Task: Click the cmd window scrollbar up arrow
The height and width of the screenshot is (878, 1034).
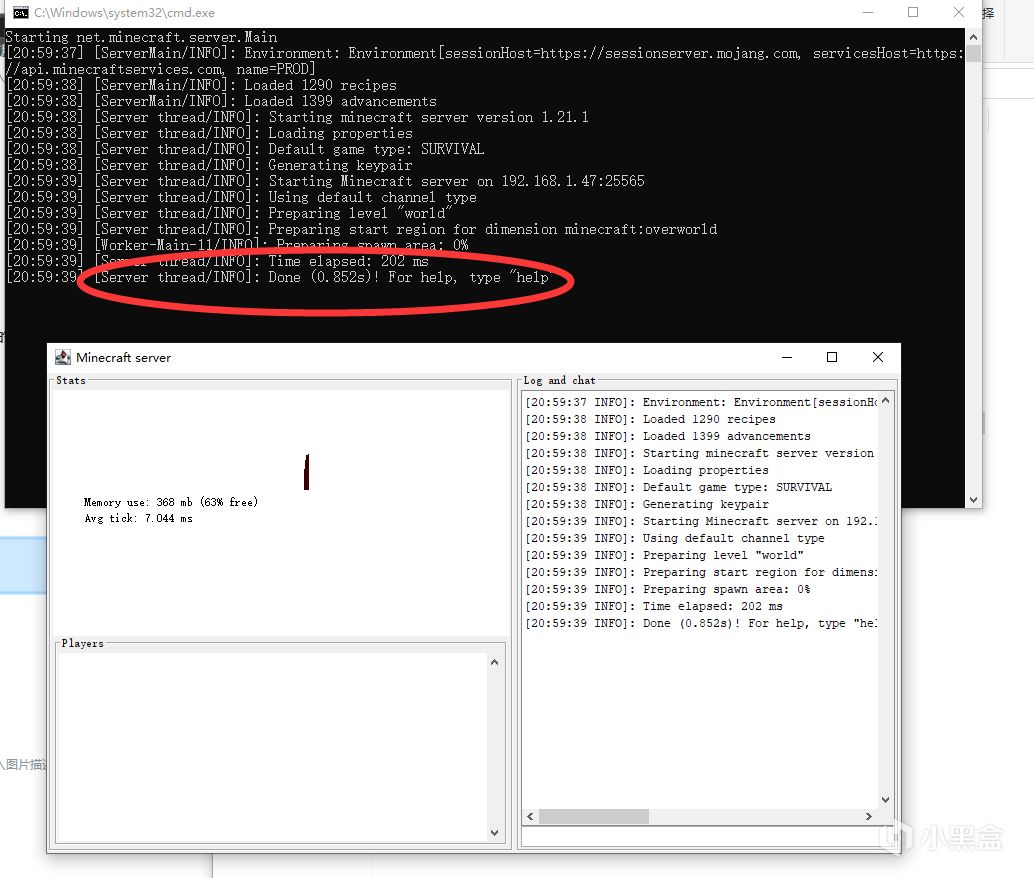Action: pyautogui.click(x=973, y=37)
